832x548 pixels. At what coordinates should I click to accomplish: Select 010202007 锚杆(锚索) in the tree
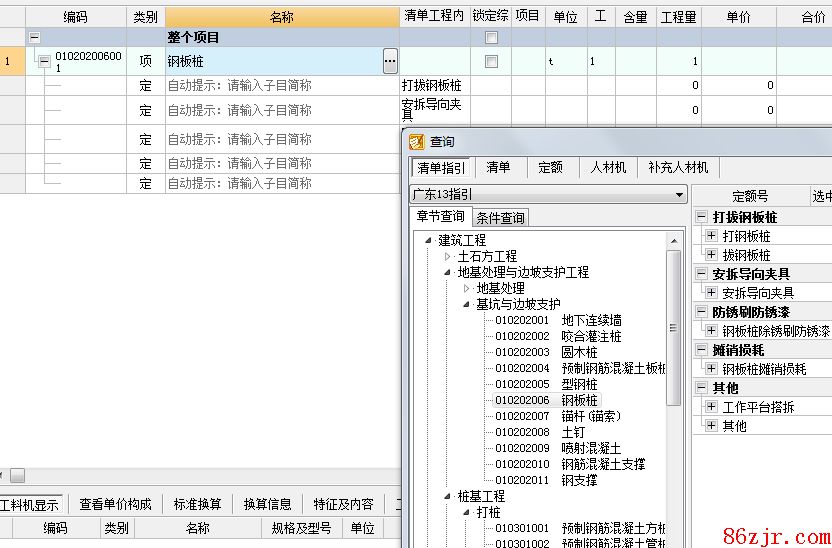(557, 416)
